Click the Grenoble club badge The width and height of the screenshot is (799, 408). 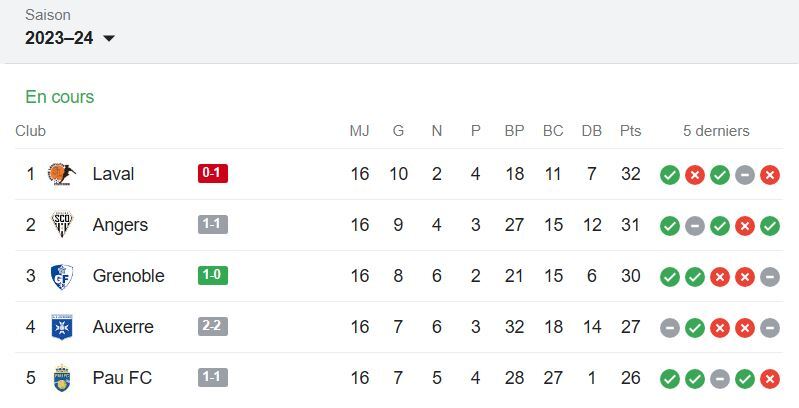[x=62, y=276]
